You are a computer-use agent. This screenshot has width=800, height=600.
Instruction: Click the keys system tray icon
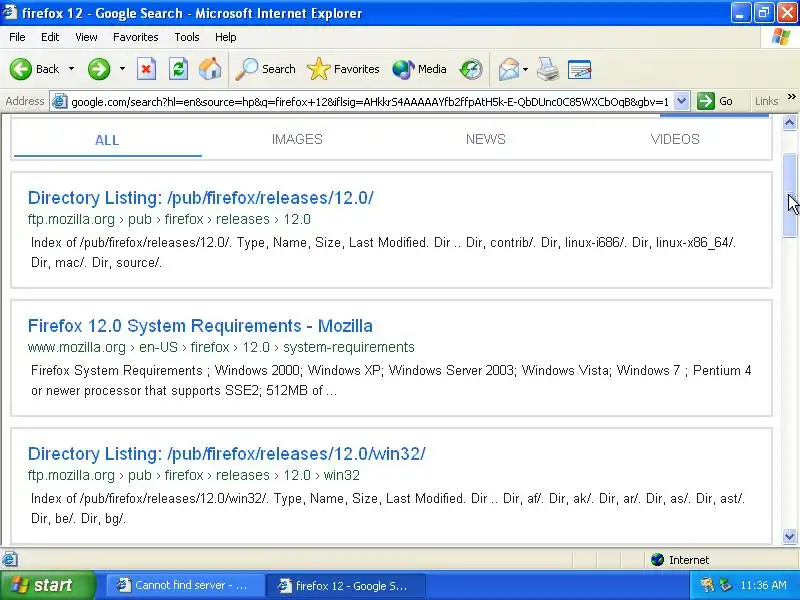click(707, 585)
